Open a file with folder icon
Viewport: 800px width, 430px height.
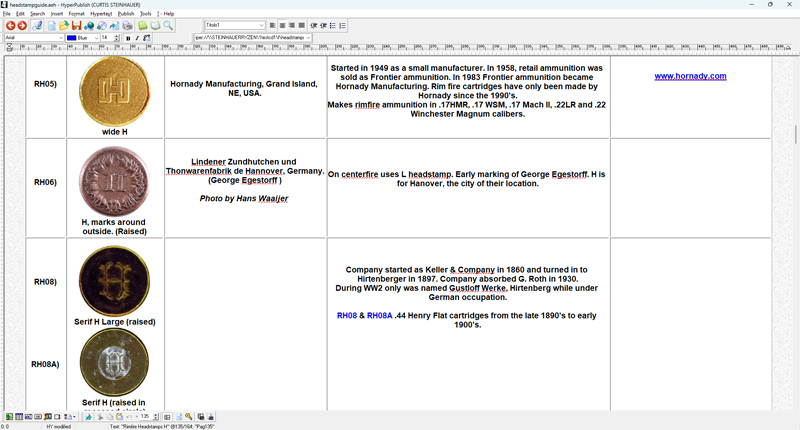[64, 26]
